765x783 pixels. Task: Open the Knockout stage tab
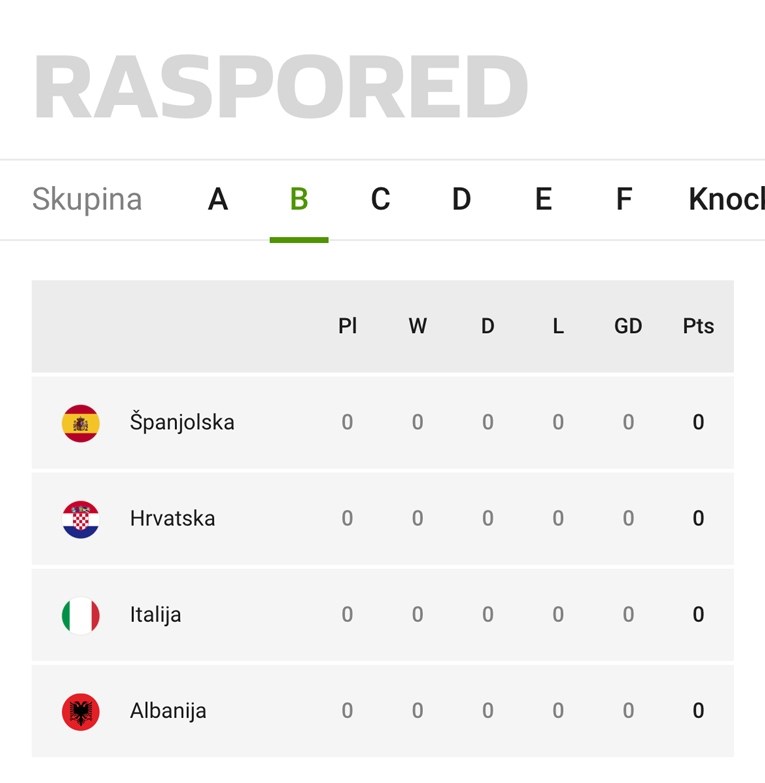727,199
